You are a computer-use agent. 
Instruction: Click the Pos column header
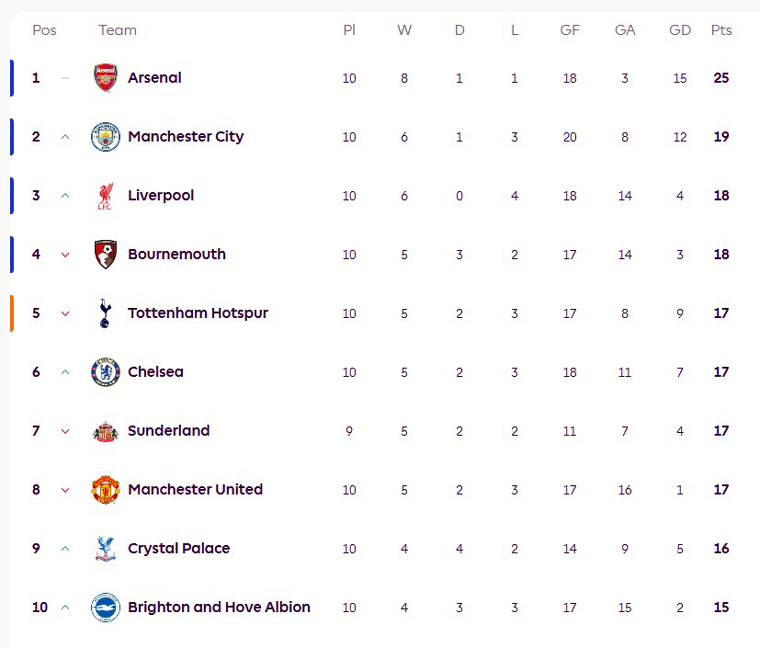44,30
